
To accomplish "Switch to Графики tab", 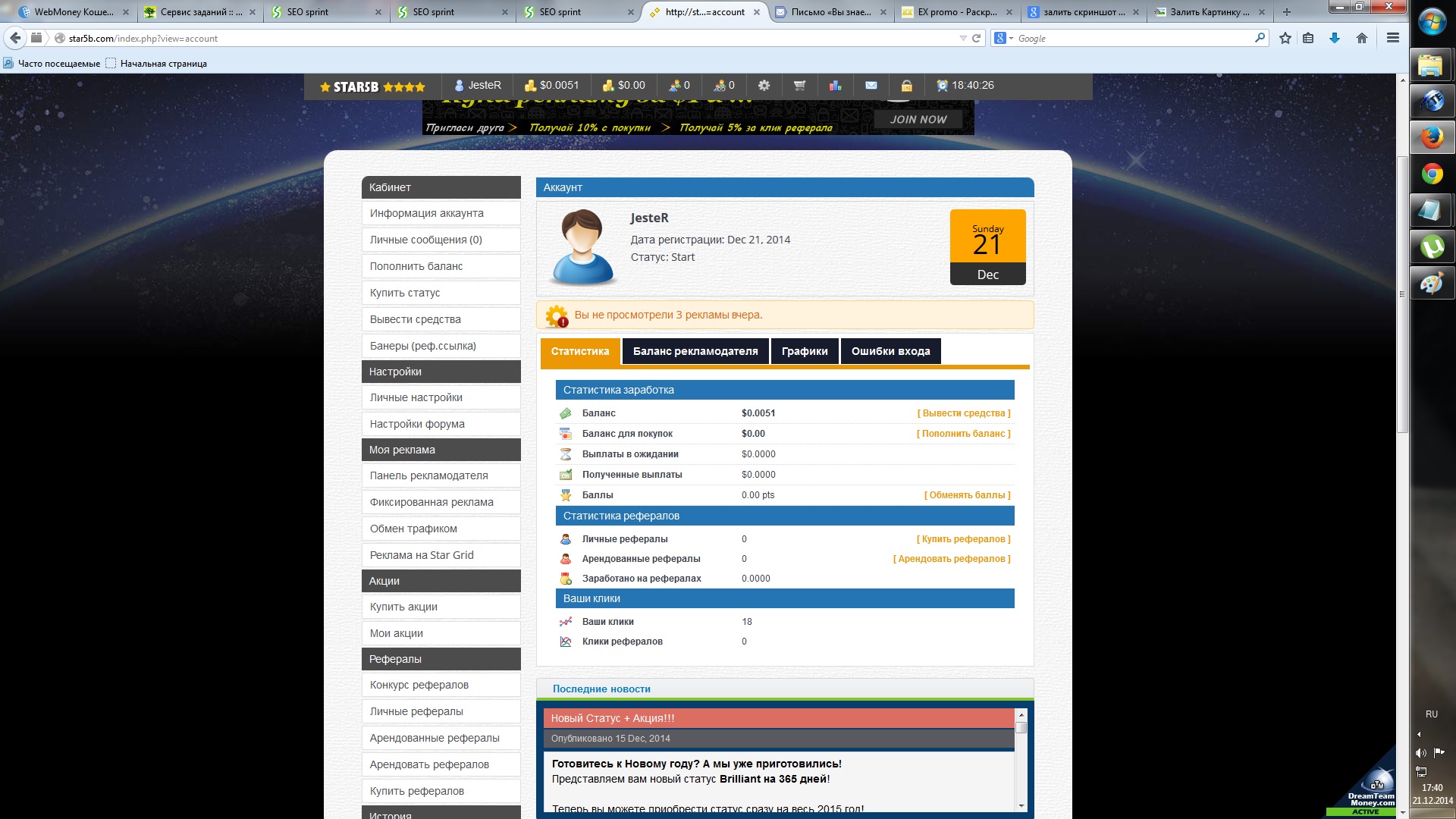I will tap(804, 351).
